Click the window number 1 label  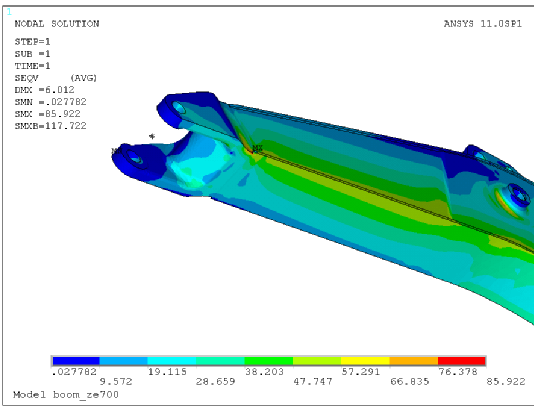9,12
